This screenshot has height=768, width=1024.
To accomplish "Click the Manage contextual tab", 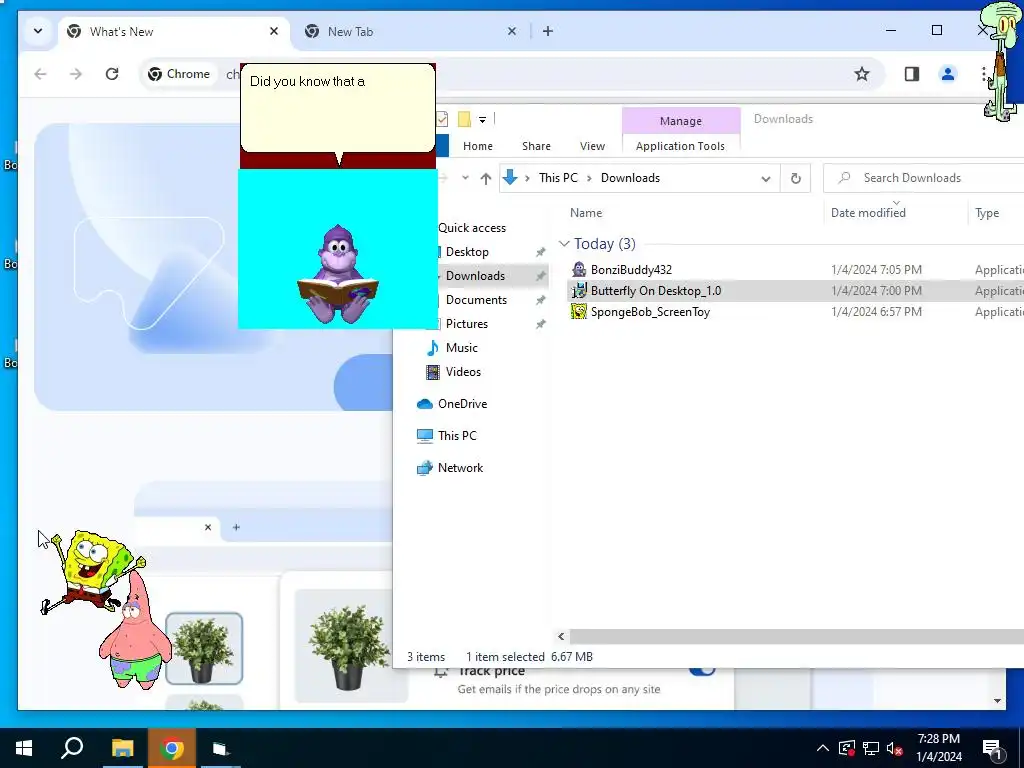I will (680, 121).
